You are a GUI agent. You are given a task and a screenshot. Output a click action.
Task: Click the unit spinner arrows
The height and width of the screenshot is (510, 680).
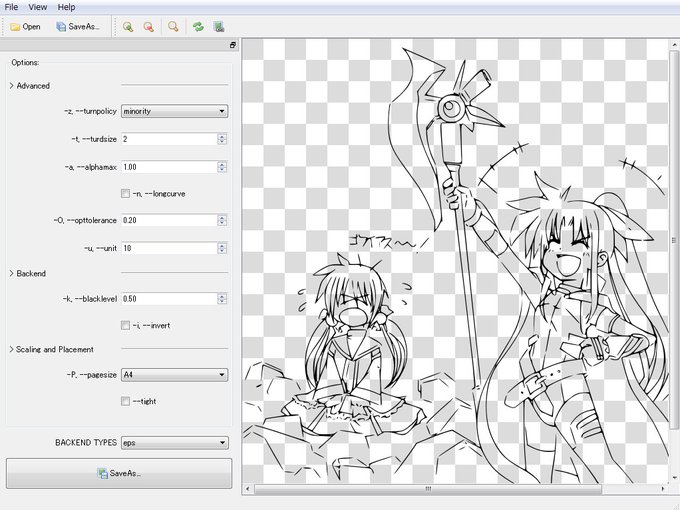pyautogui.click(x=222, y=248)
